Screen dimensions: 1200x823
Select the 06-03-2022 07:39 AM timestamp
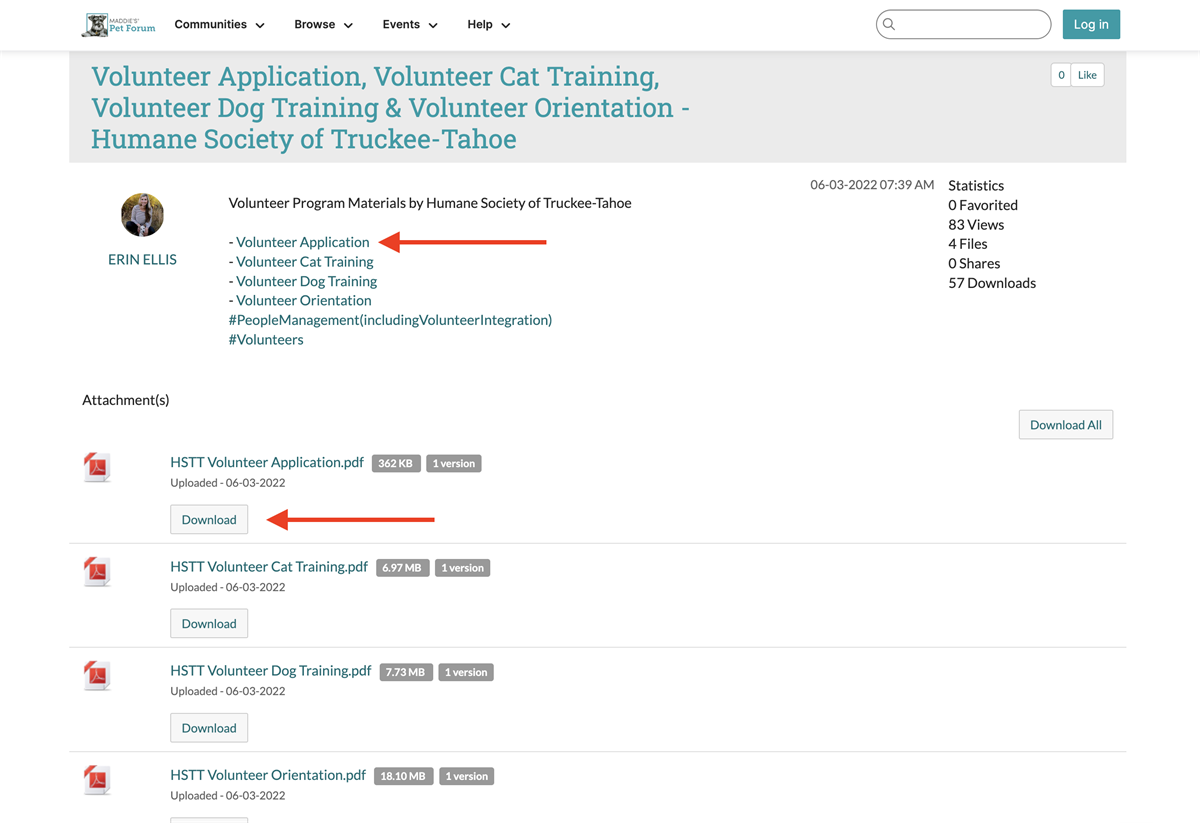click(872, 185)
